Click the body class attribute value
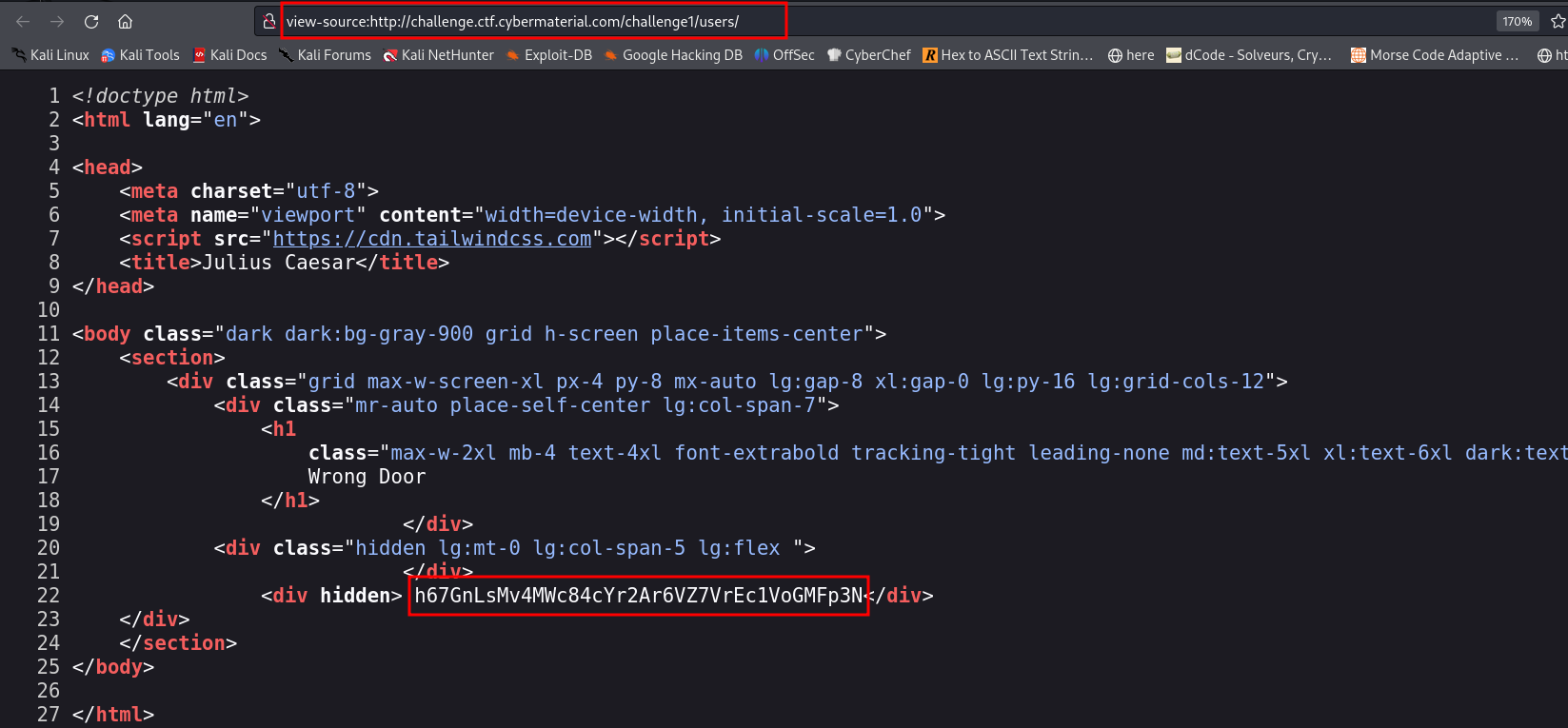 click(x=545, y=334)
